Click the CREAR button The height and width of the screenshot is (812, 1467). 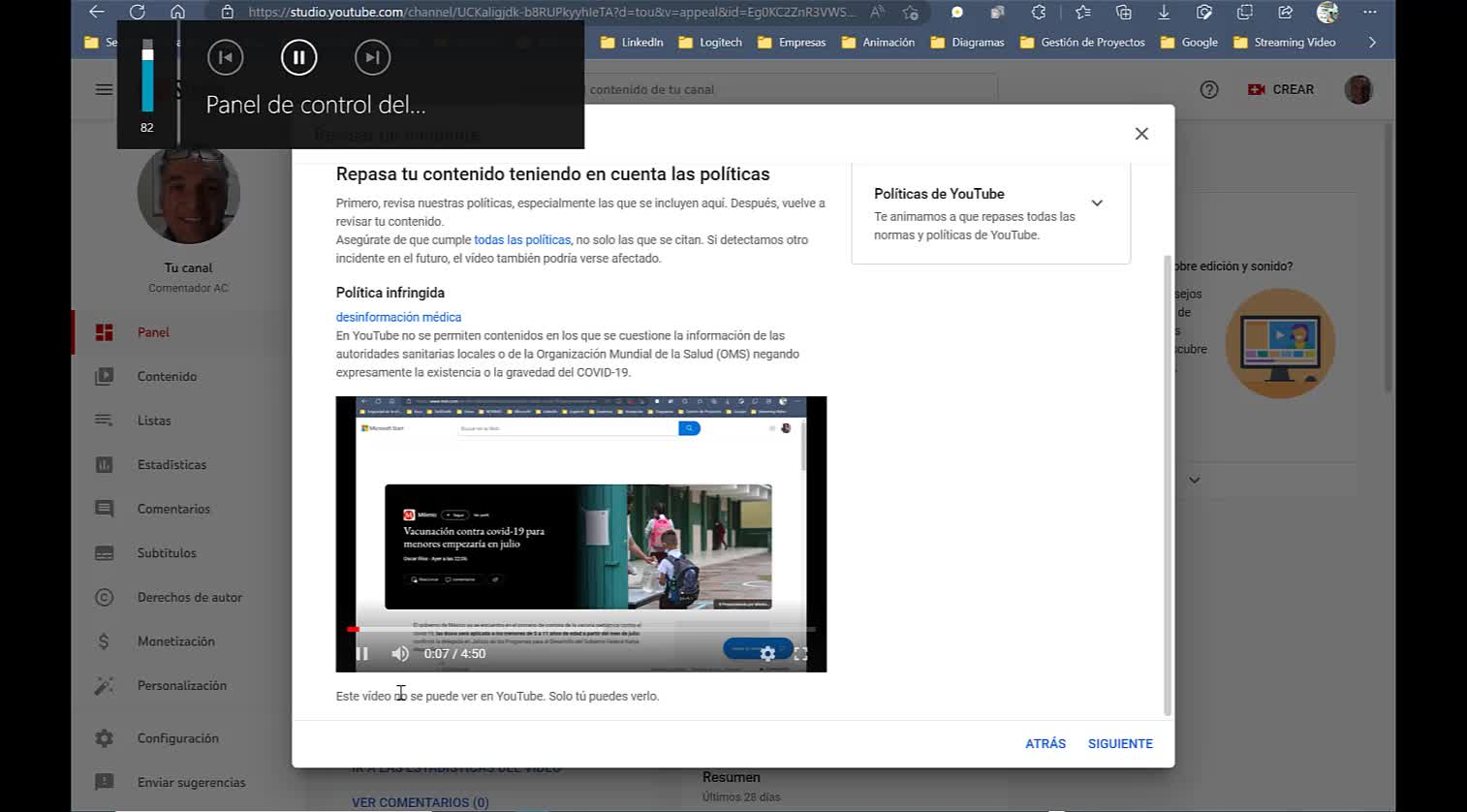[x=1281, y=89]
